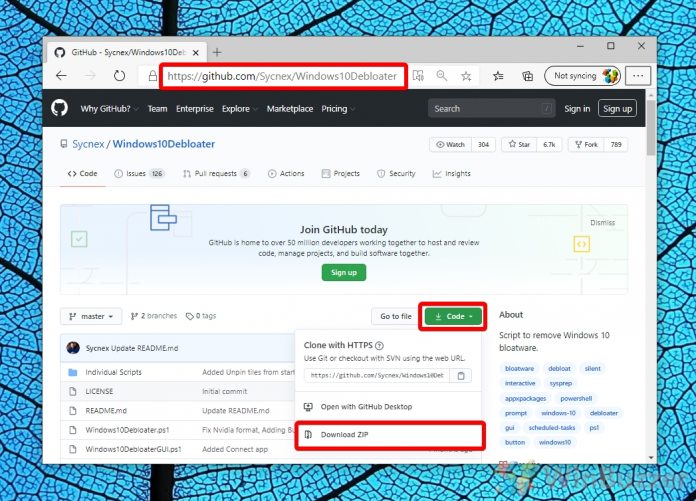Go back with the browser back arrow
Viewport: 696px width, 501px height.
pyautogui.click(x=62, y=76)
